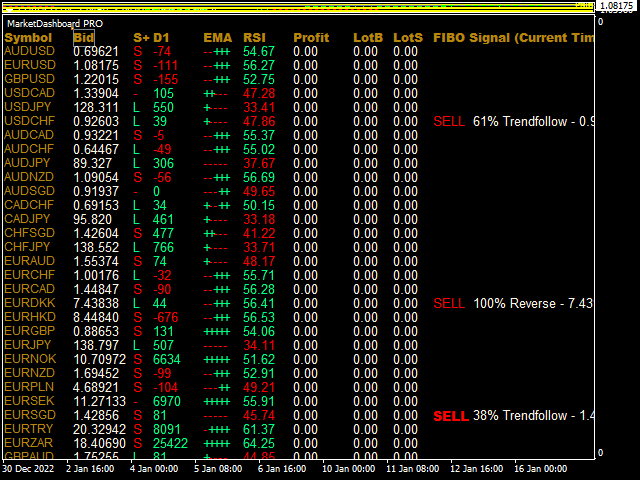Image resolution: width=640 pixels, height=480 pixels.
Task: Click the LotB column header
Action: click(368, 38)
